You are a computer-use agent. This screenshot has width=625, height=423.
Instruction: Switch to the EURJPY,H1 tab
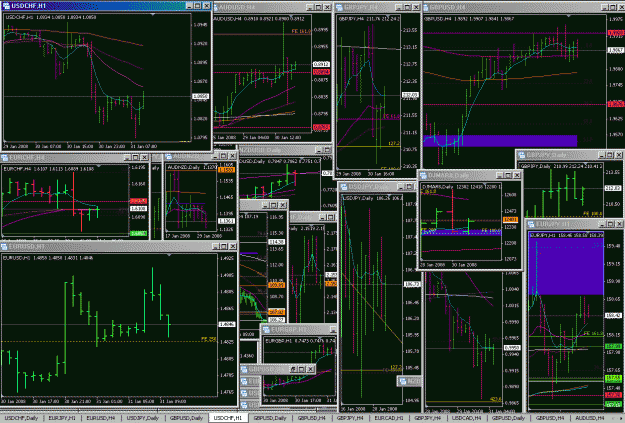pos(62,418)
